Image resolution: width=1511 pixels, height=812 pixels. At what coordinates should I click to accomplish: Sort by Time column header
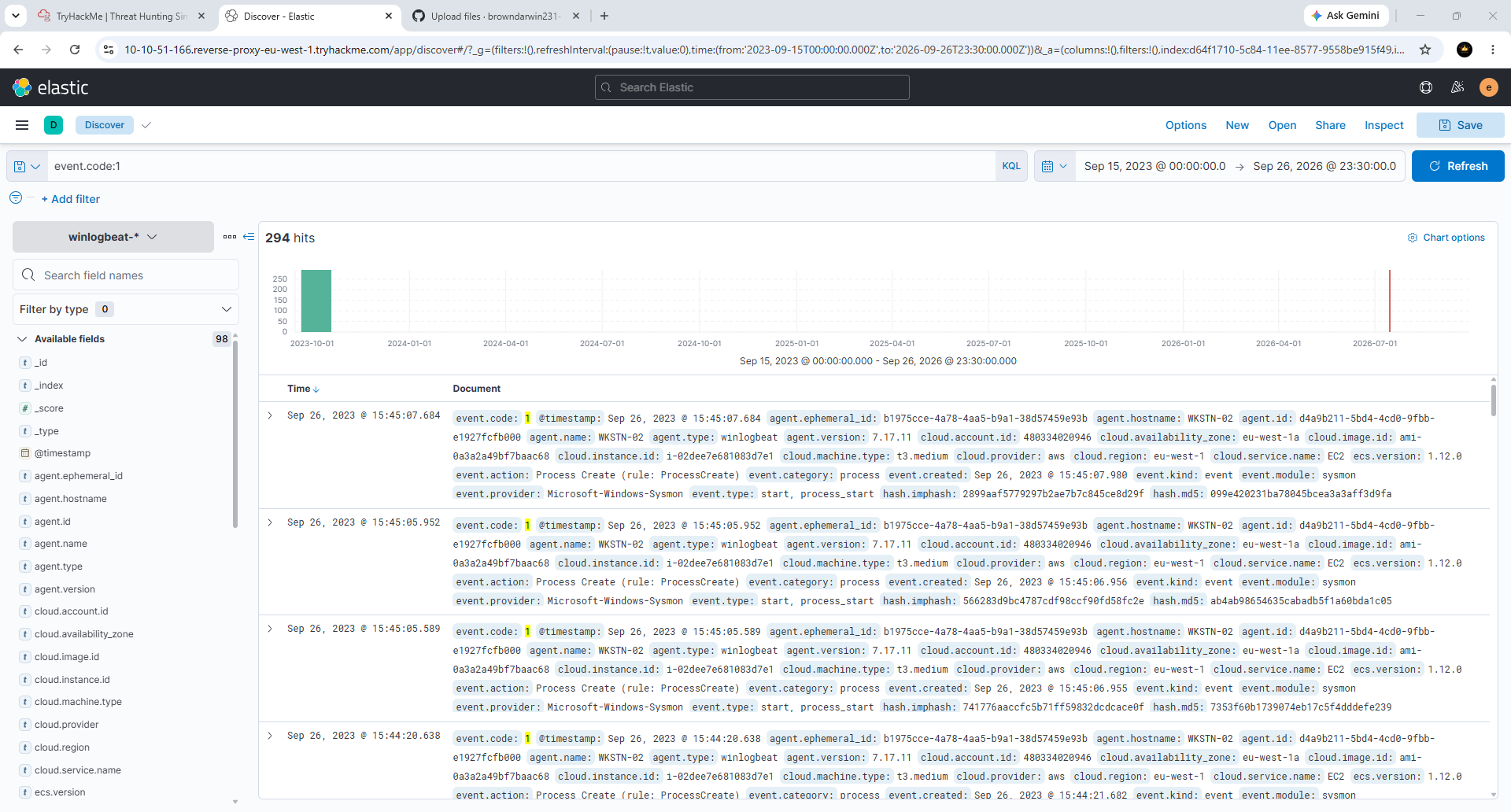tap(303, 389)
